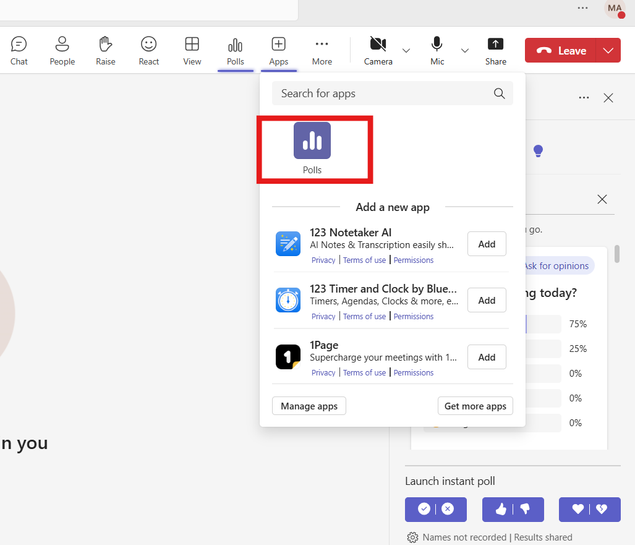Image resolution: width=635 pixels, height=545 pixels.
Task: Open the MA profile avatar
Action: 614,9
